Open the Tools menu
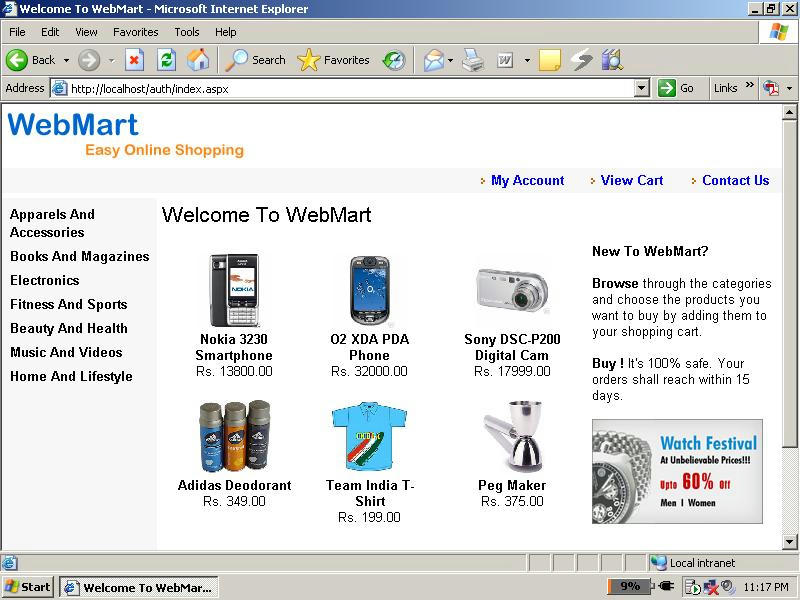 point(187,32)
